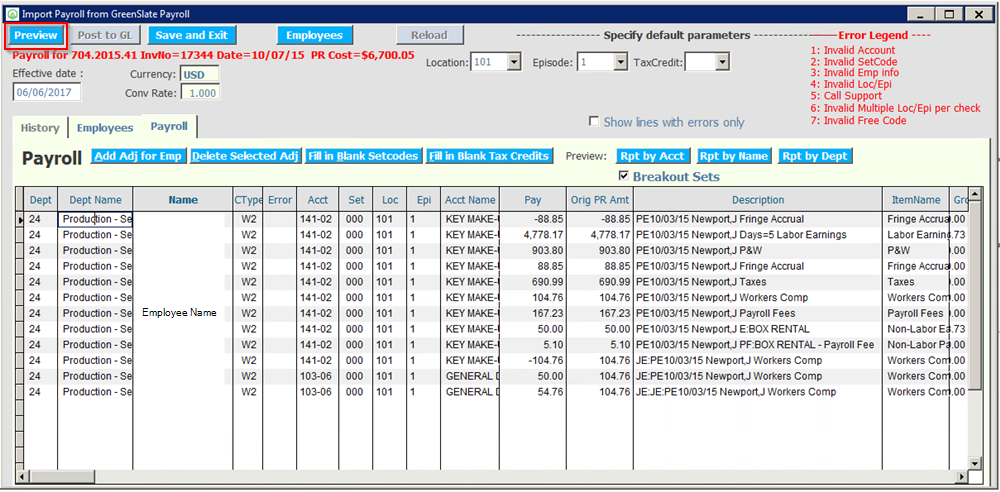The image size is (1000, 492).
Task: Click the Name column header
Action: pyautogui.click(x=183, y=200)
